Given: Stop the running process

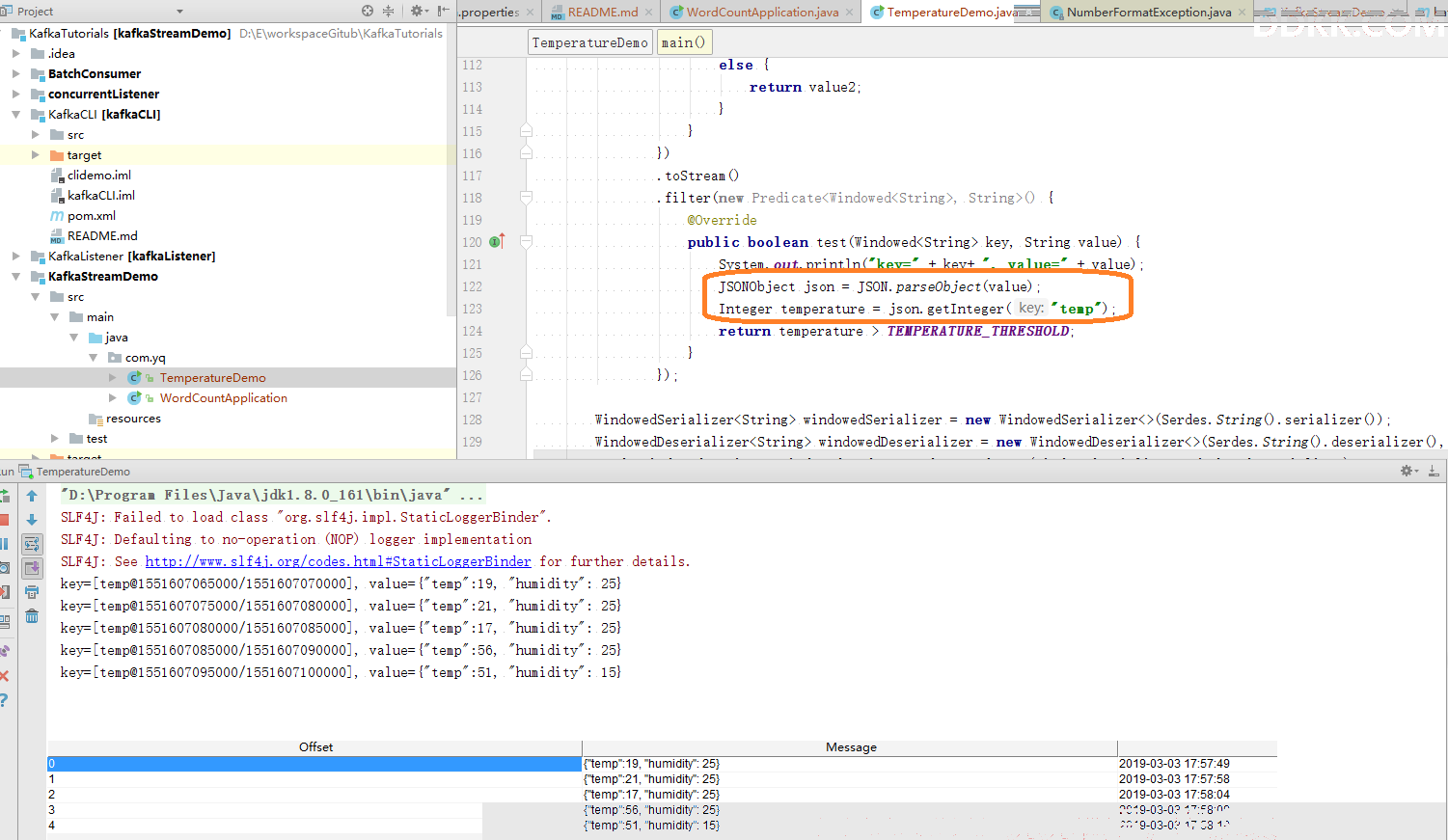Looking at the screenshot, I should pos(4,520).
